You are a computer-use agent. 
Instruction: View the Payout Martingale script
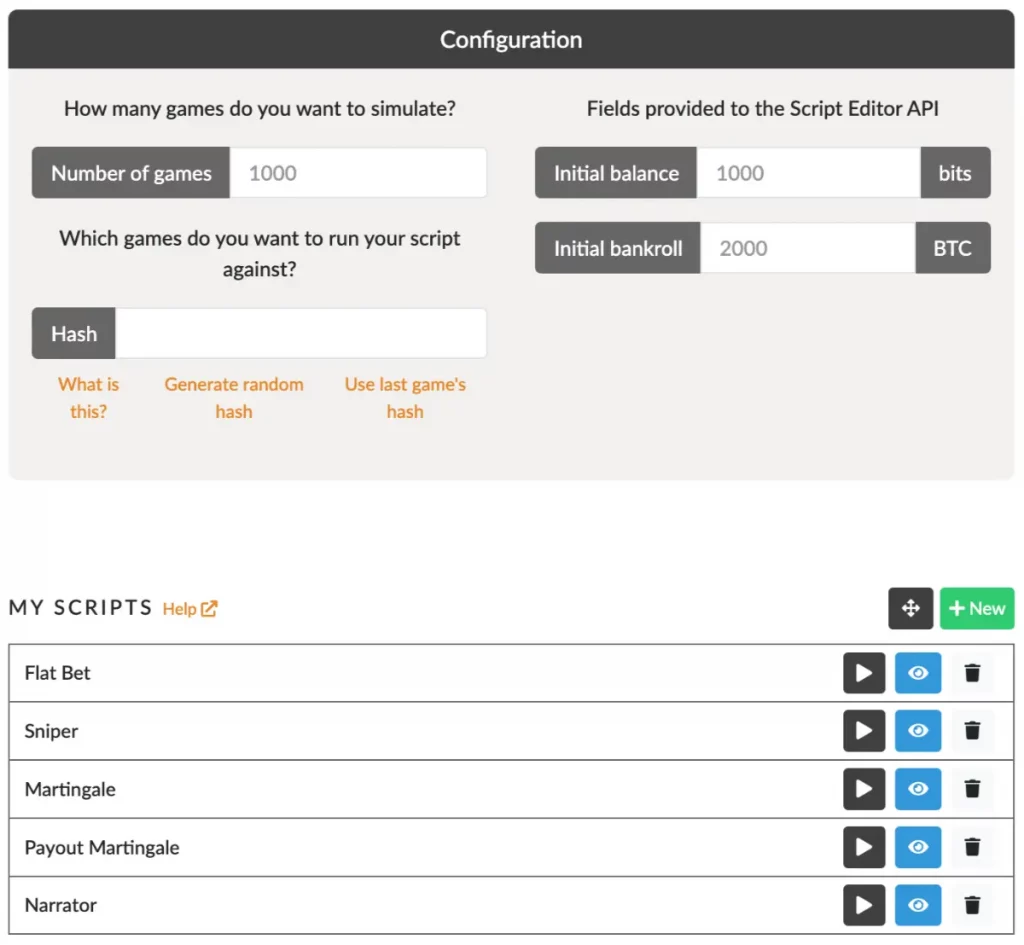point(918,847)
